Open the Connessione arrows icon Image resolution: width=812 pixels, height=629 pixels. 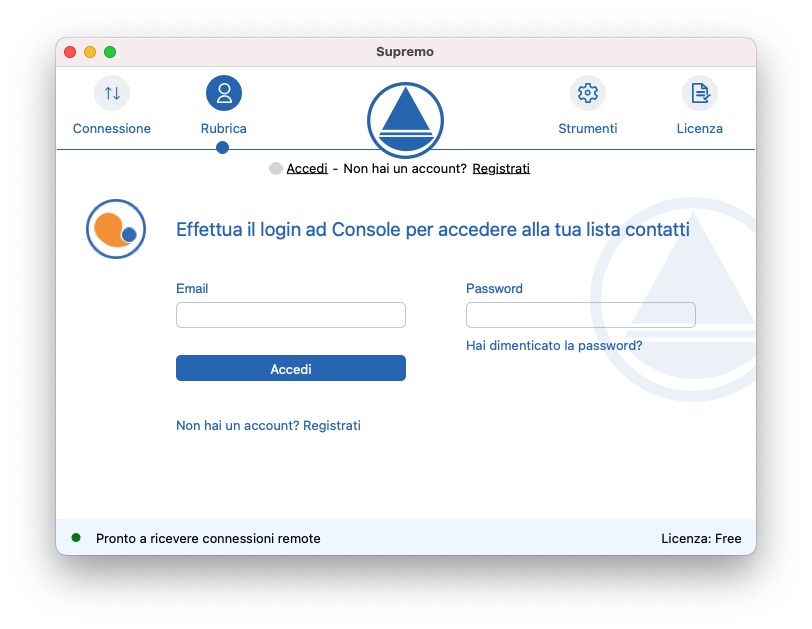tap(112, 93)
